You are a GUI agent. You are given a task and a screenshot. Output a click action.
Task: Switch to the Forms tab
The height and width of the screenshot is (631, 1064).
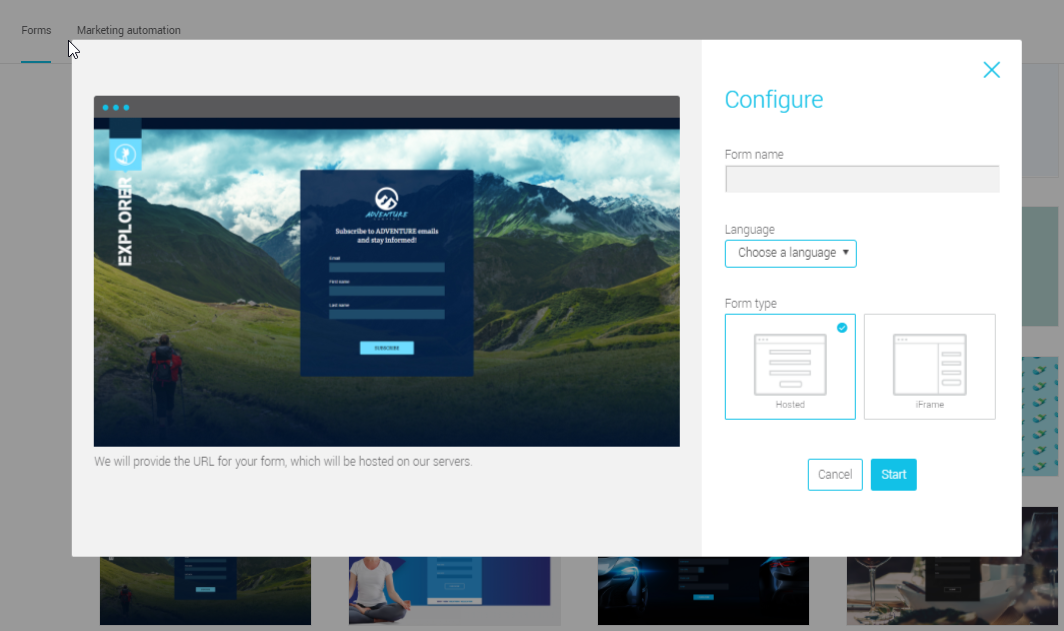coord(36,31)
